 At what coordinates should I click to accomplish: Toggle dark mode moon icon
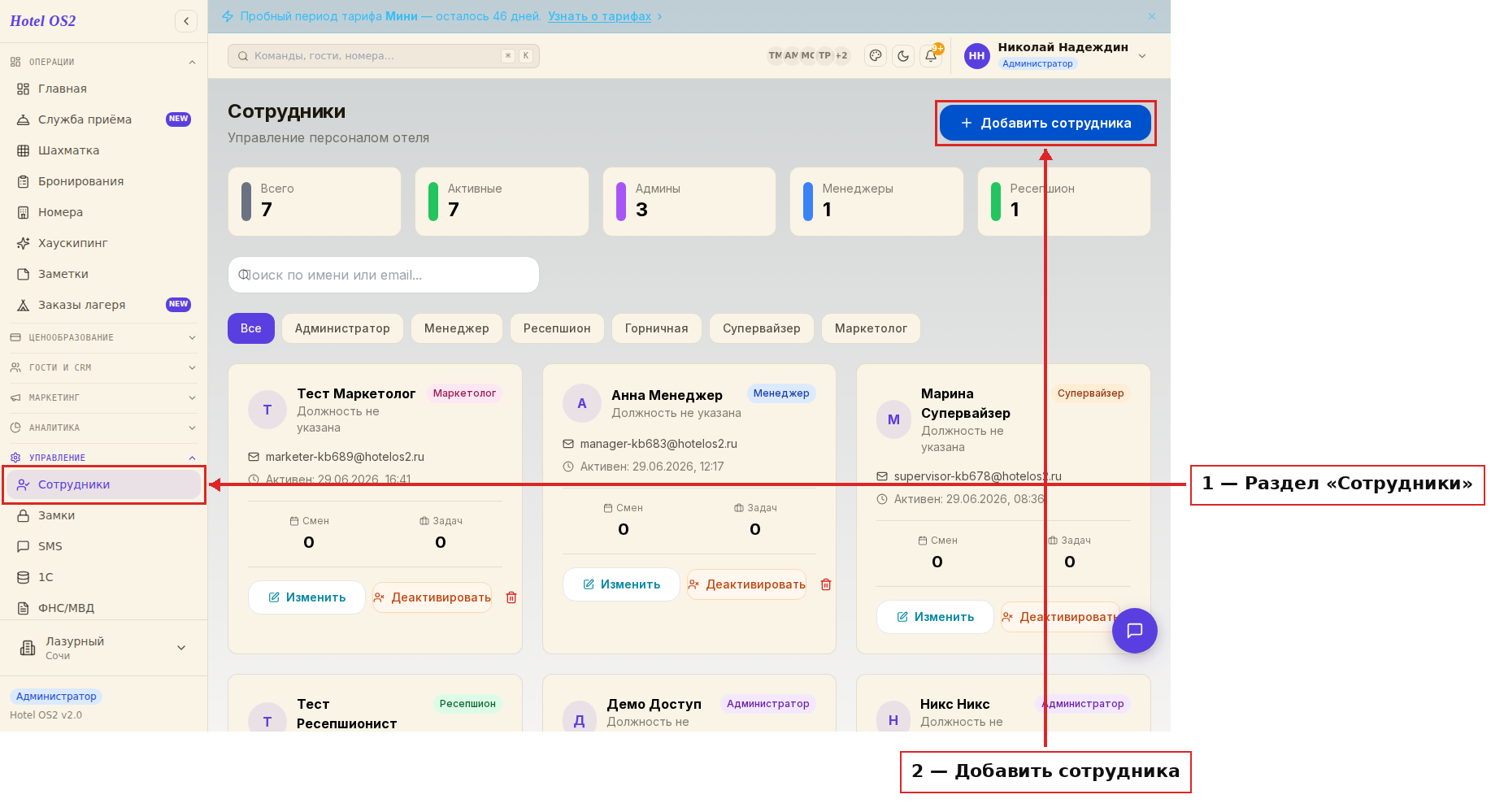tap(903, 55)
